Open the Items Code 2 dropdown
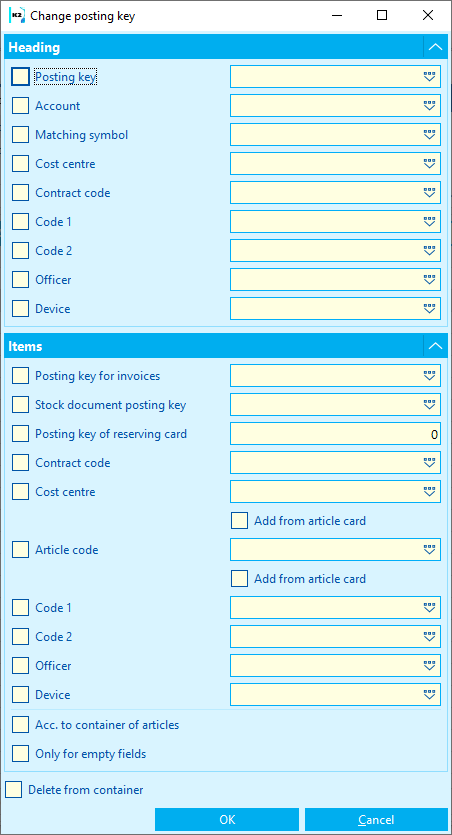The height and width of the screenshot is (835, 452). pos(335,636)
